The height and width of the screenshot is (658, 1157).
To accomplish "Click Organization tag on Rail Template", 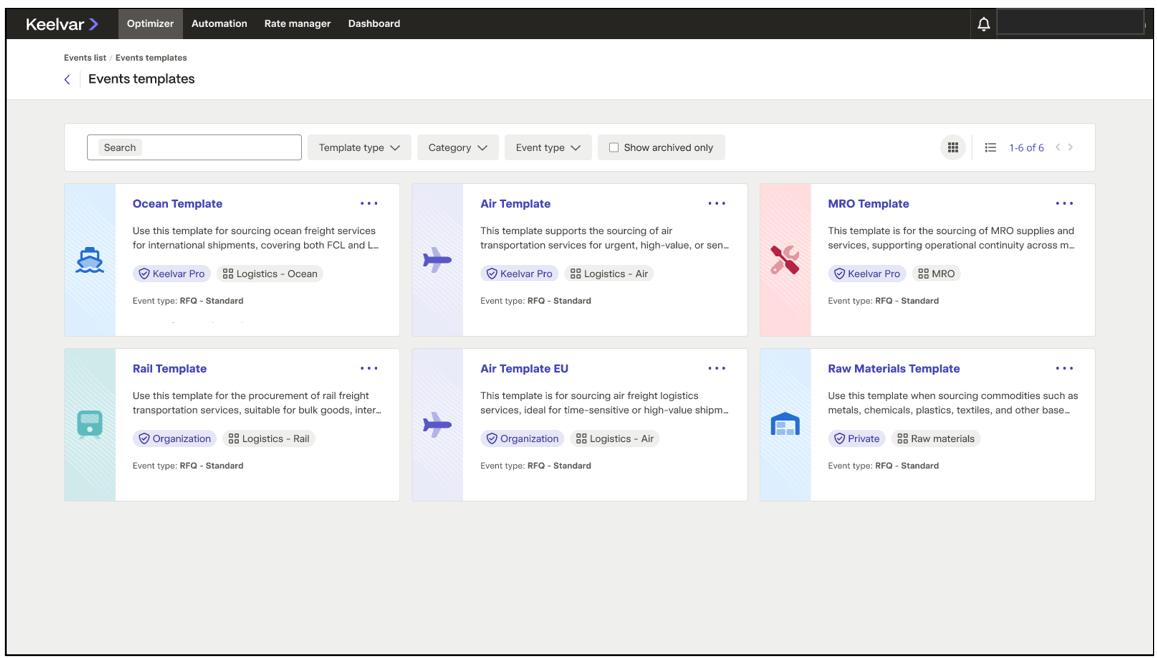I will 175,438.
